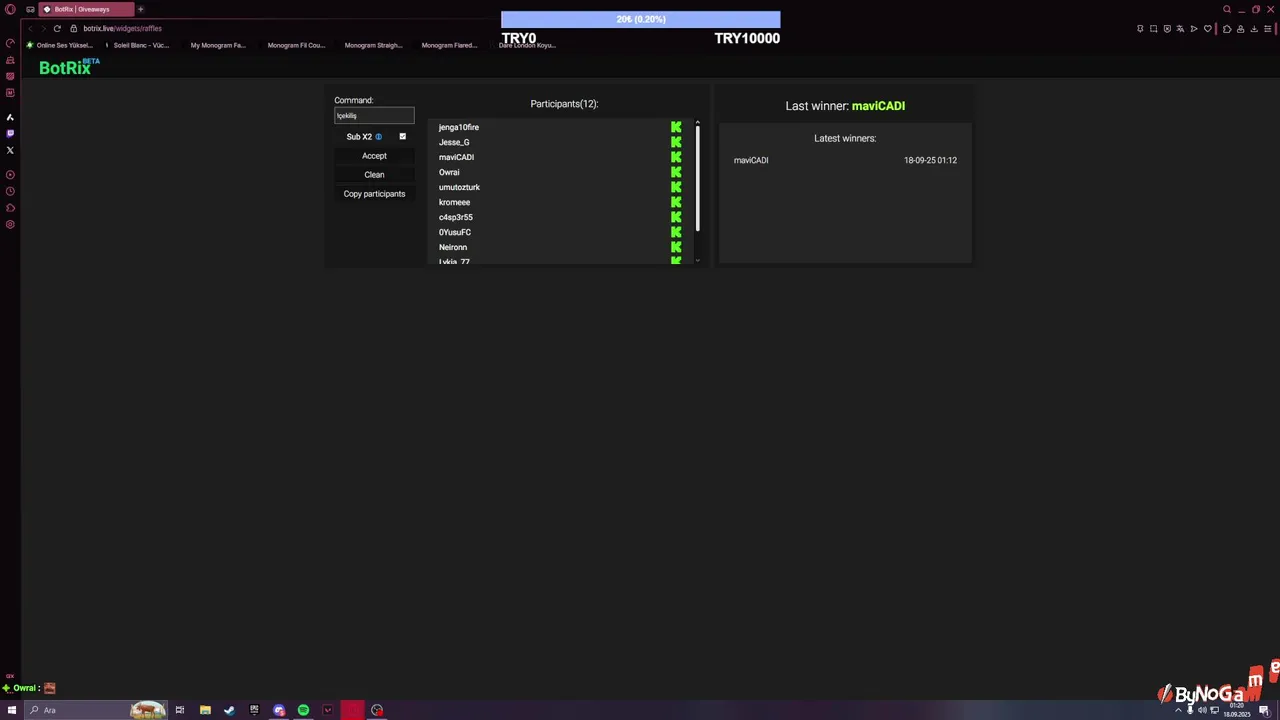The height and width of the screenshot is (720, 1280).
Task: Open the Soleil Blanc bookmark
Action: 137,45
